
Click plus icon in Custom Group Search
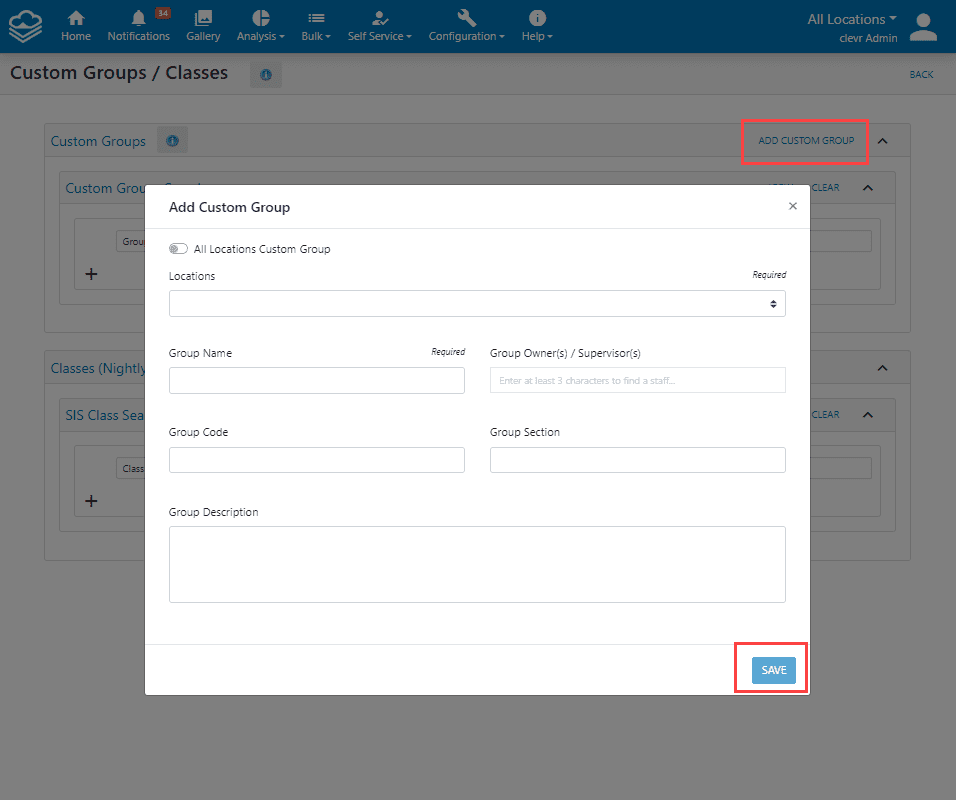(x=91, y=274)
